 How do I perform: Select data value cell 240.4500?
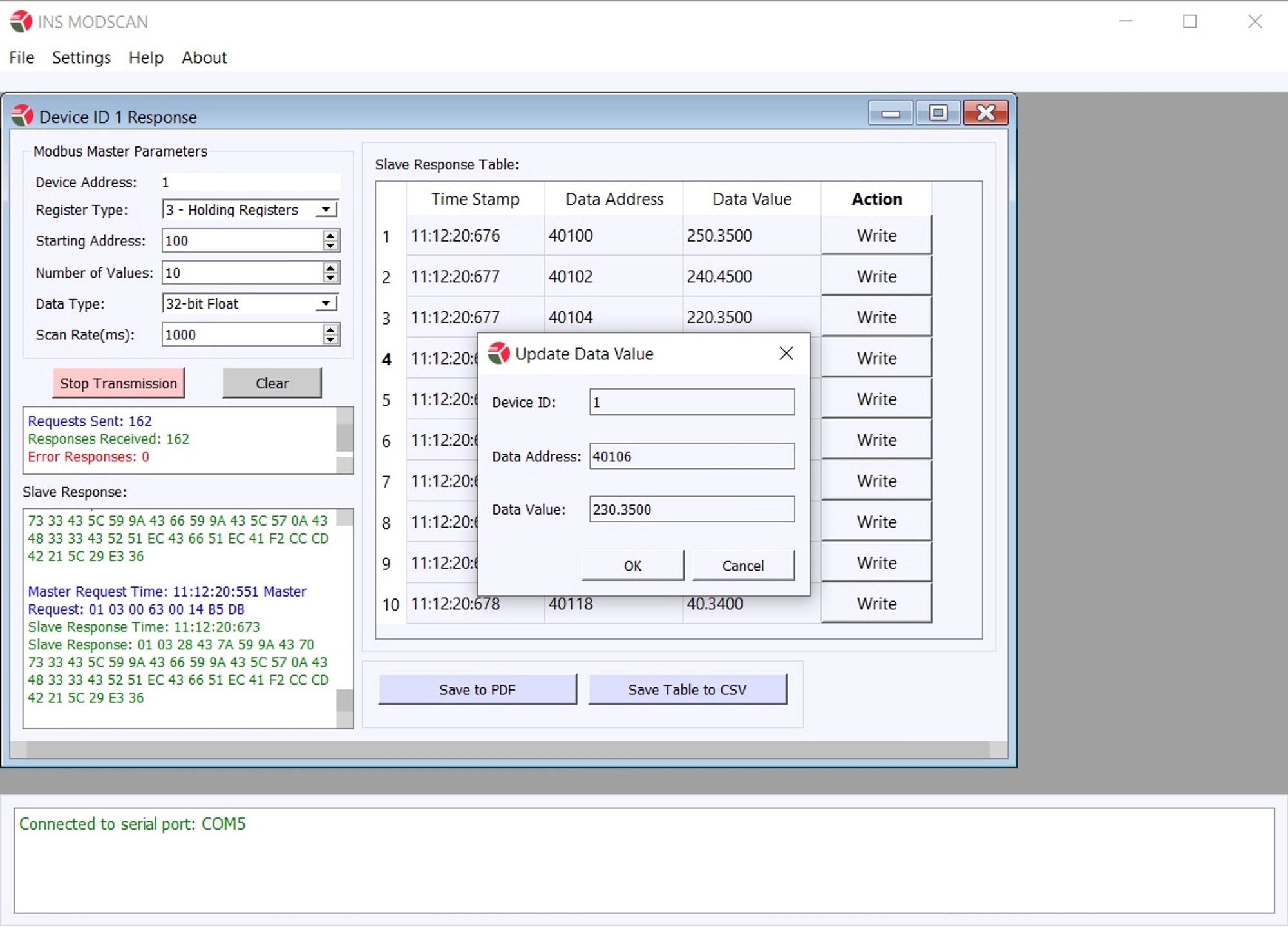tap(752, 276)
